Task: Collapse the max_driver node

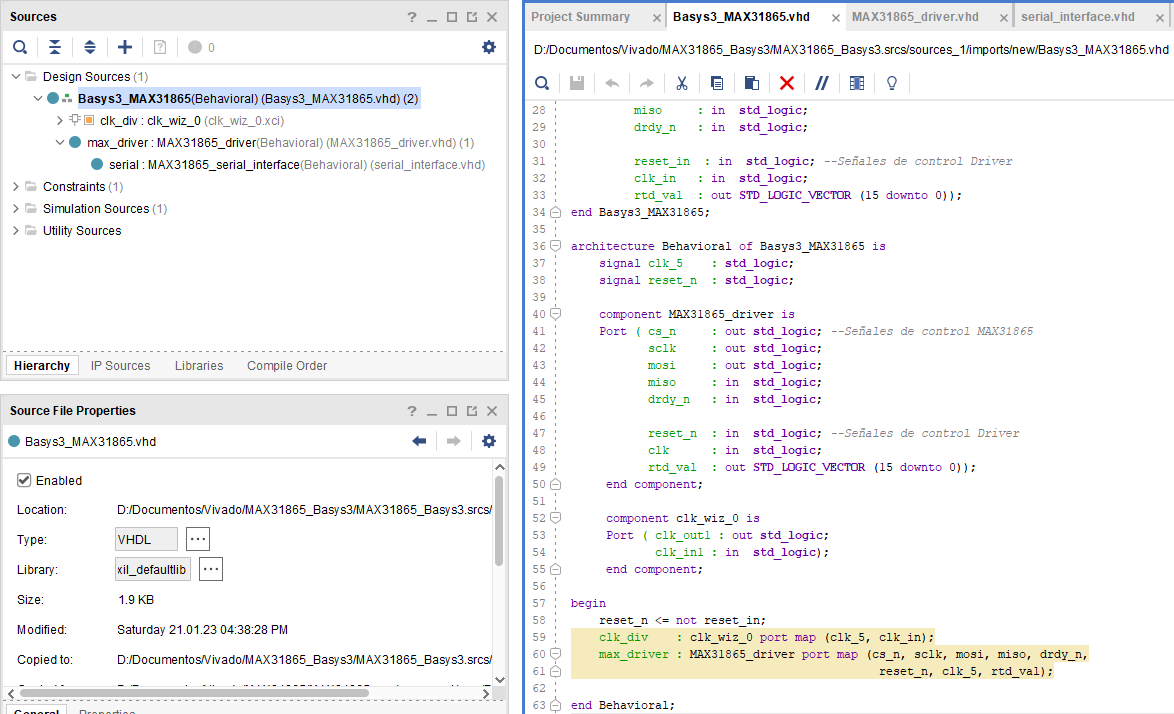Action: click(x=60, y=142)
